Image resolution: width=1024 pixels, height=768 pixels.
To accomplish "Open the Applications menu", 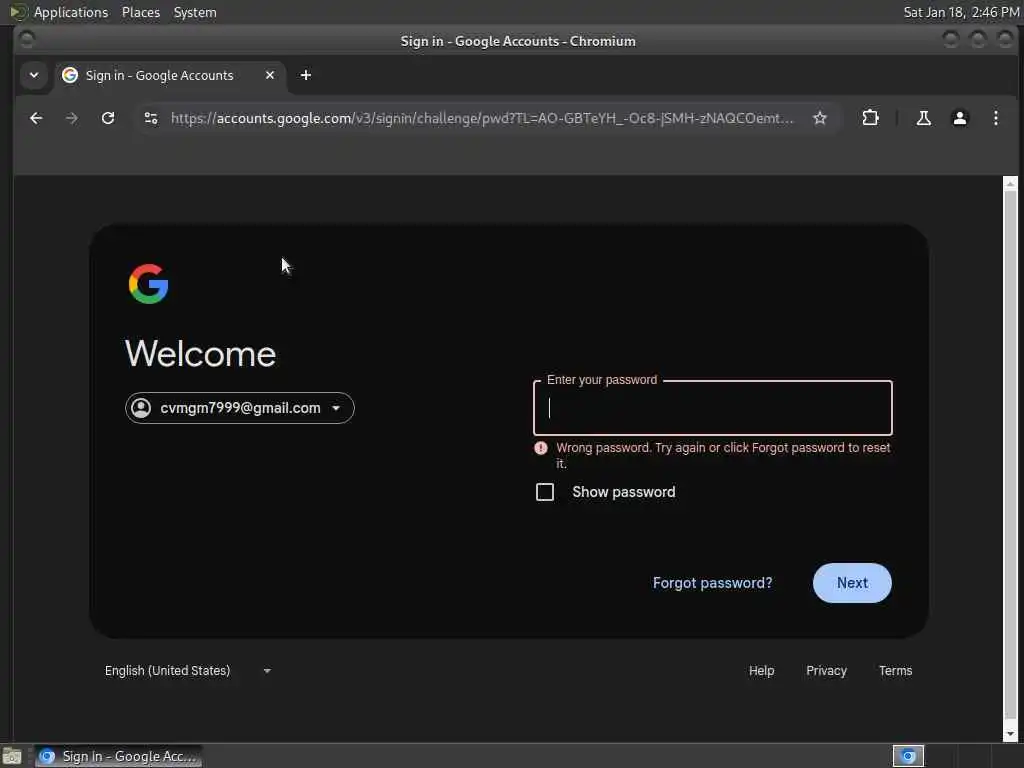I will 71,12.
